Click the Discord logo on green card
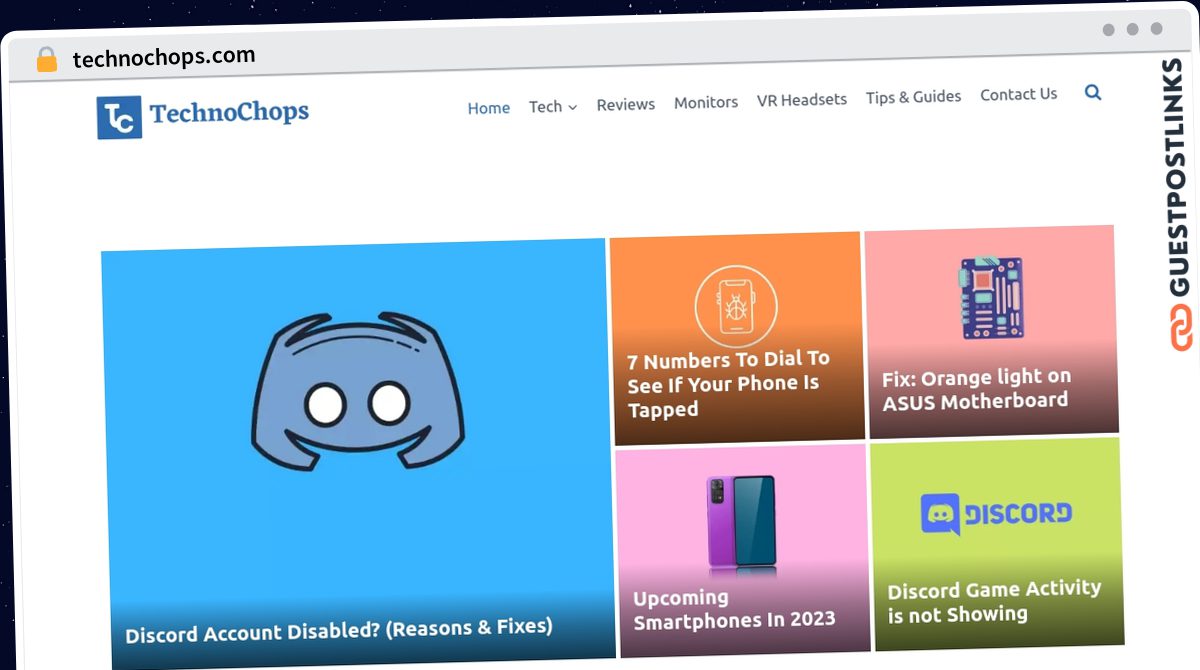 coord(996,514)
